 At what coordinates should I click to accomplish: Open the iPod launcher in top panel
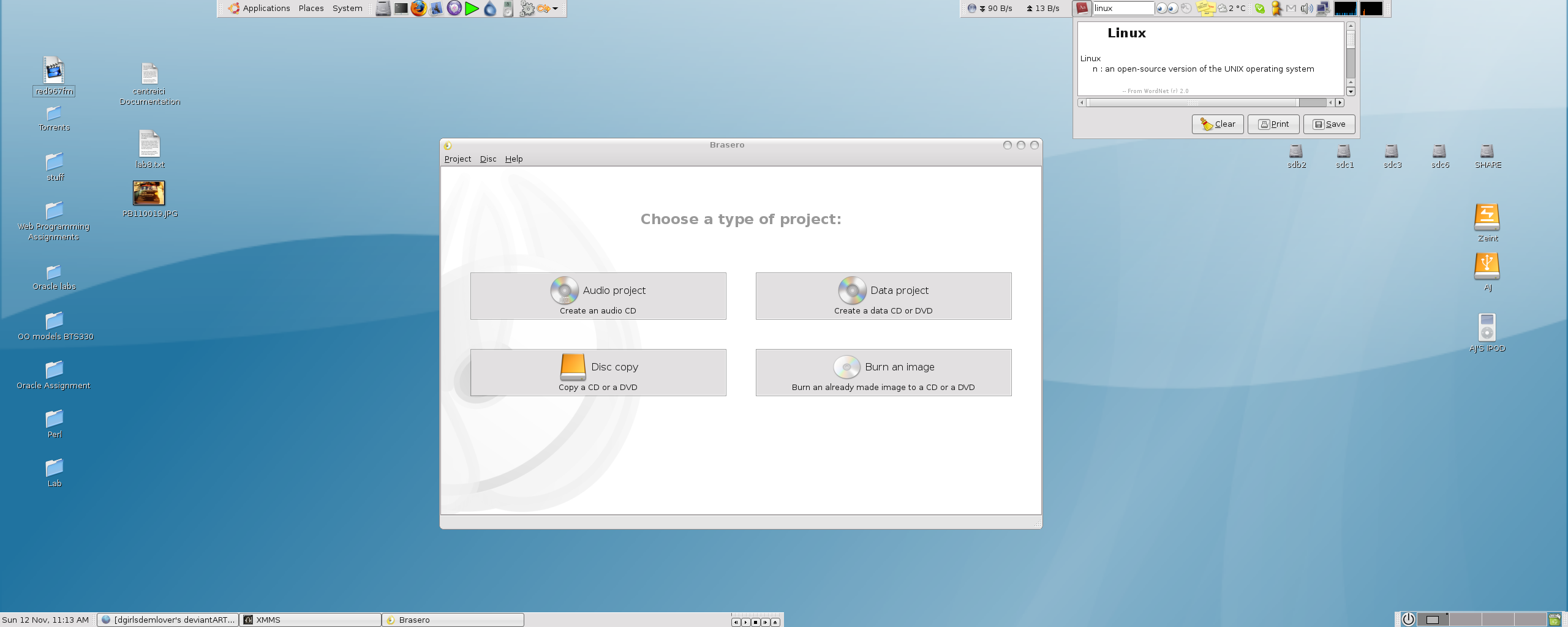[x=508, y=9]
